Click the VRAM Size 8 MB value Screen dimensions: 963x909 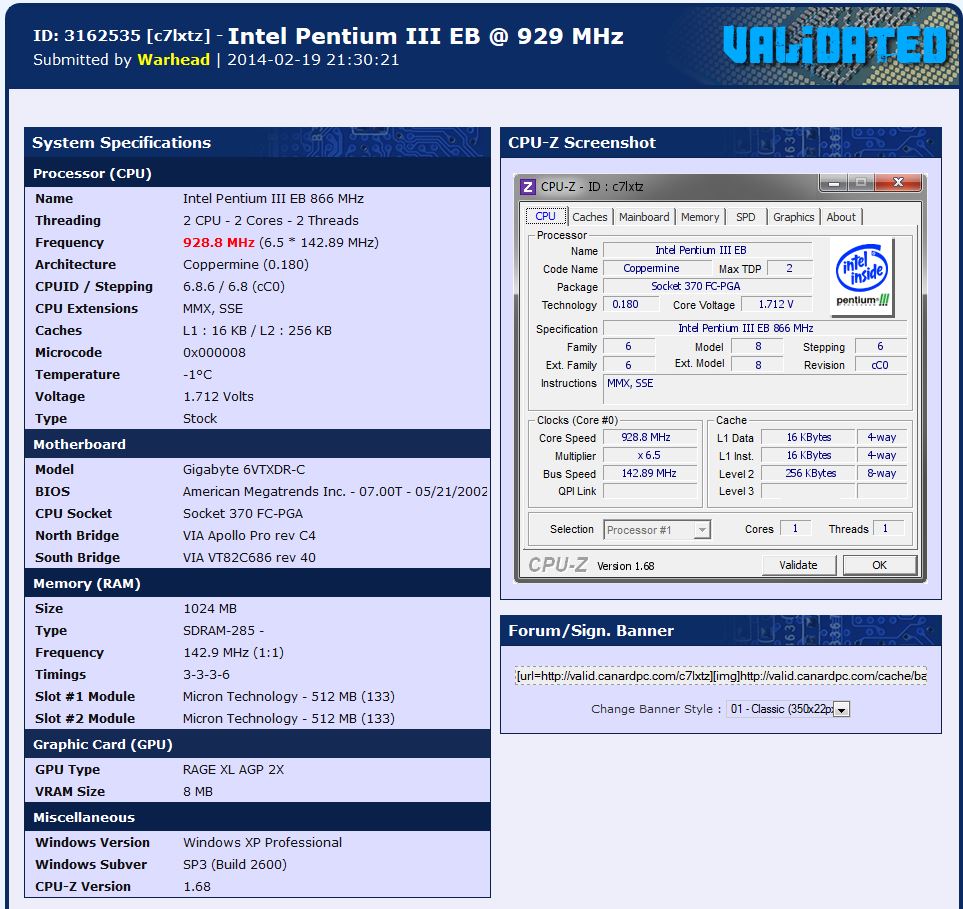pos(198,792)
